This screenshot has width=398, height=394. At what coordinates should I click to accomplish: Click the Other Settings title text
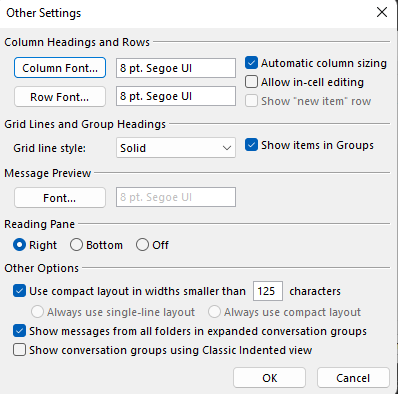44,13
